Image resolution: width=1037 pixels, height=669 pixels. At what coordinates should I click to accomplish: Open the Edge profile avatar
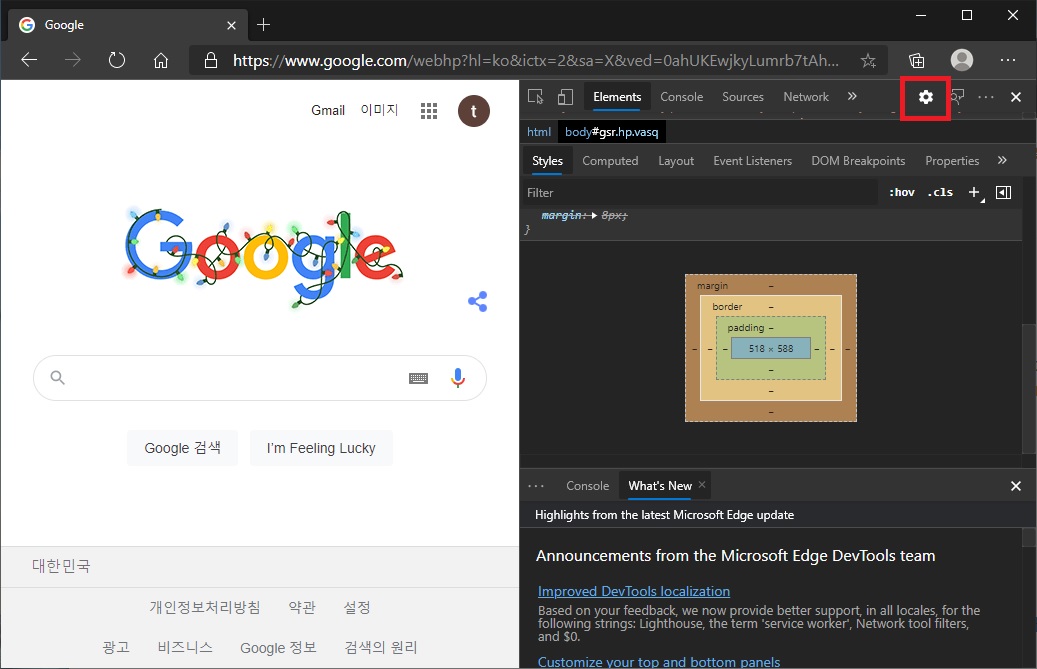(x=962, y=60)
